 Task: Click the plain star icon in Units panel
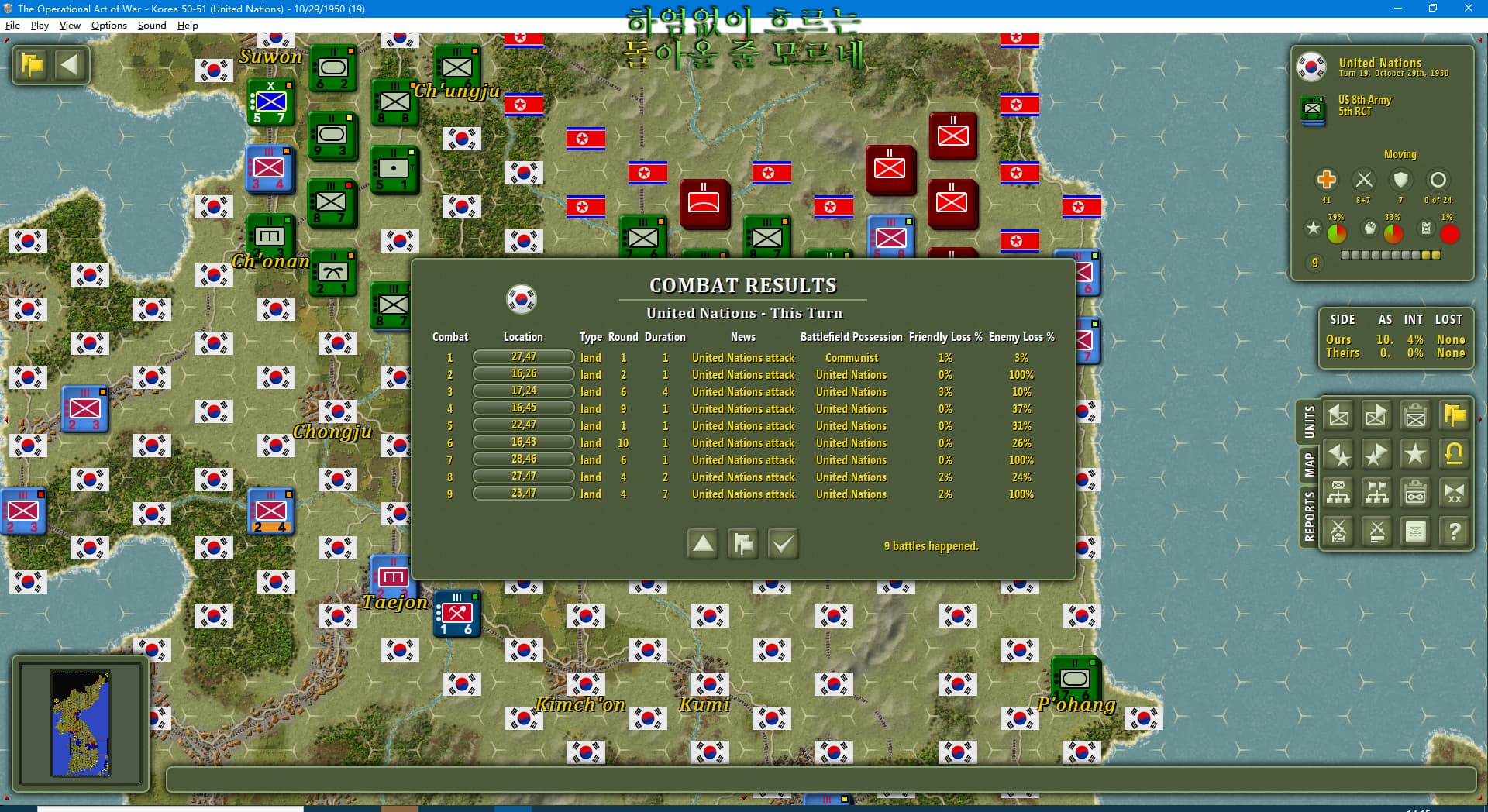(x=1416, y=455)
